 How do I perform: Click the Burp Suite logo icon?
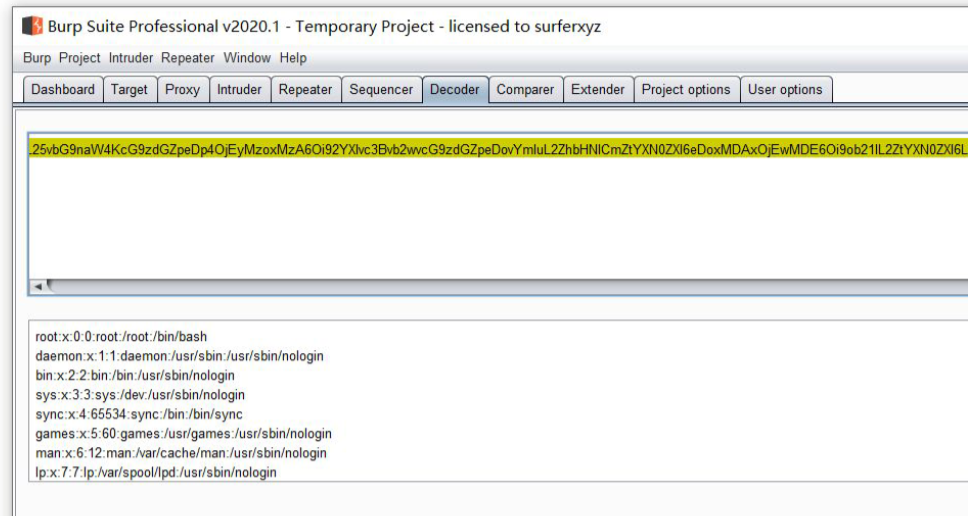tap(32, 26)
